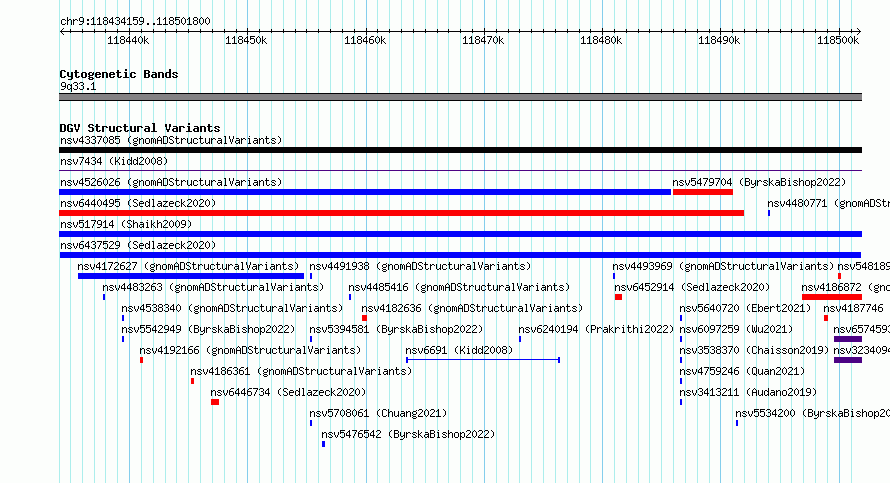890x483 pixels.
Task: Click the Cytogenetic Bands track title
Action: tap(119, 74)
